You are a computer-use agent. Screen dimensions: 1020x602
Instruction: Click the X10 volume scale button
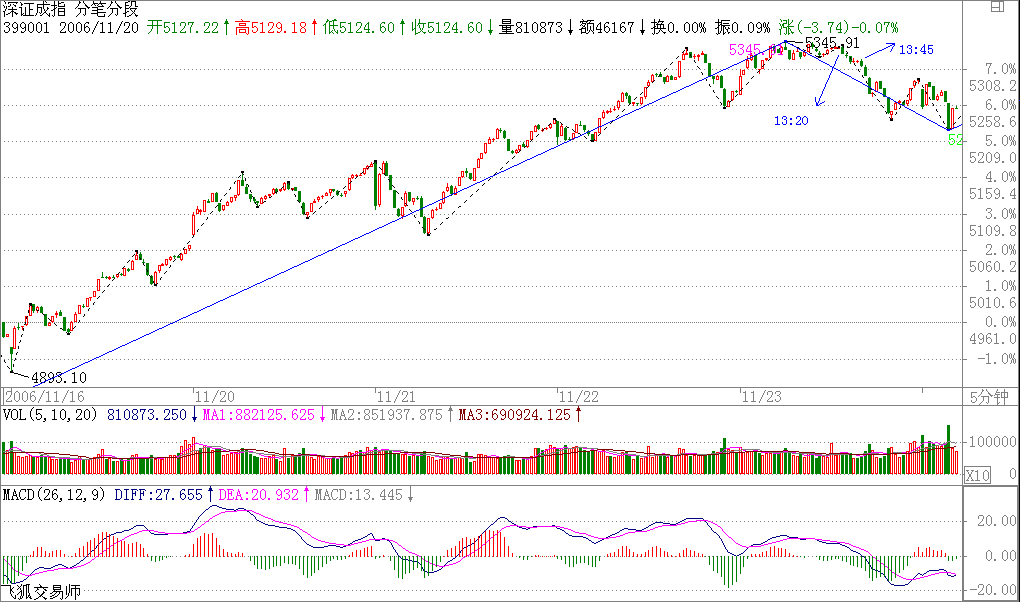coord(978,477)
